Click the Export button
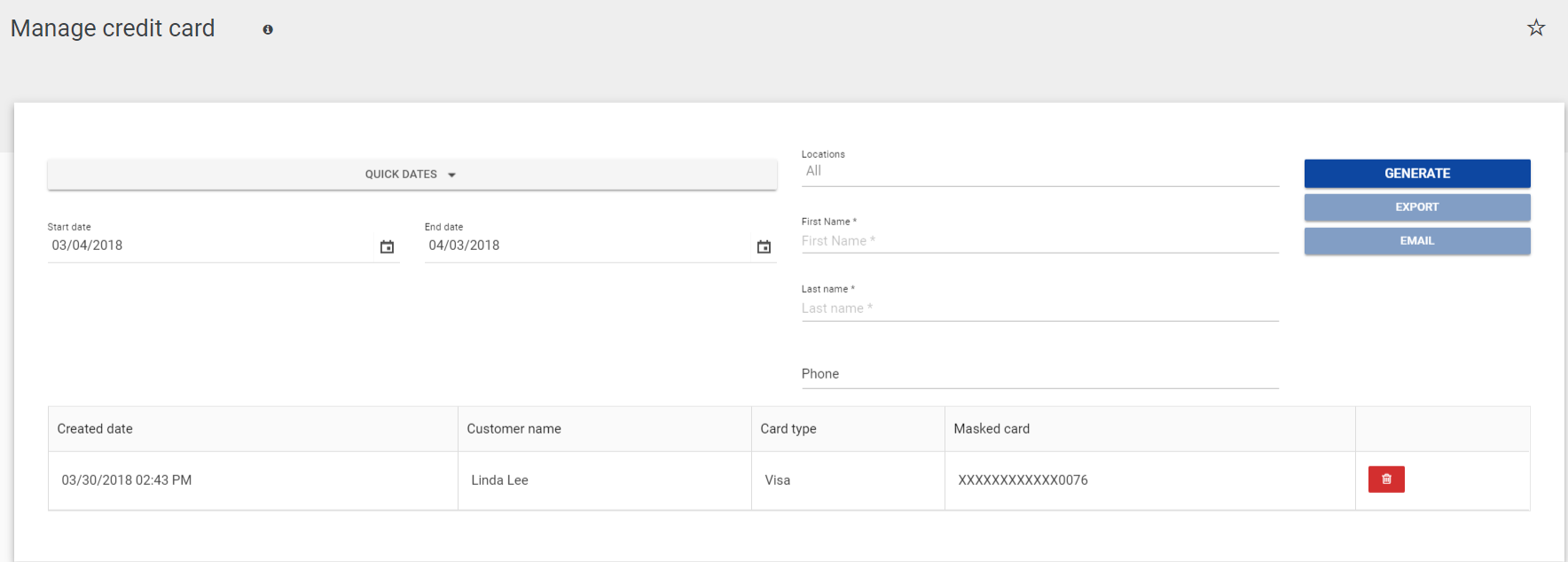1568x562 pixels. (1416, 207)
